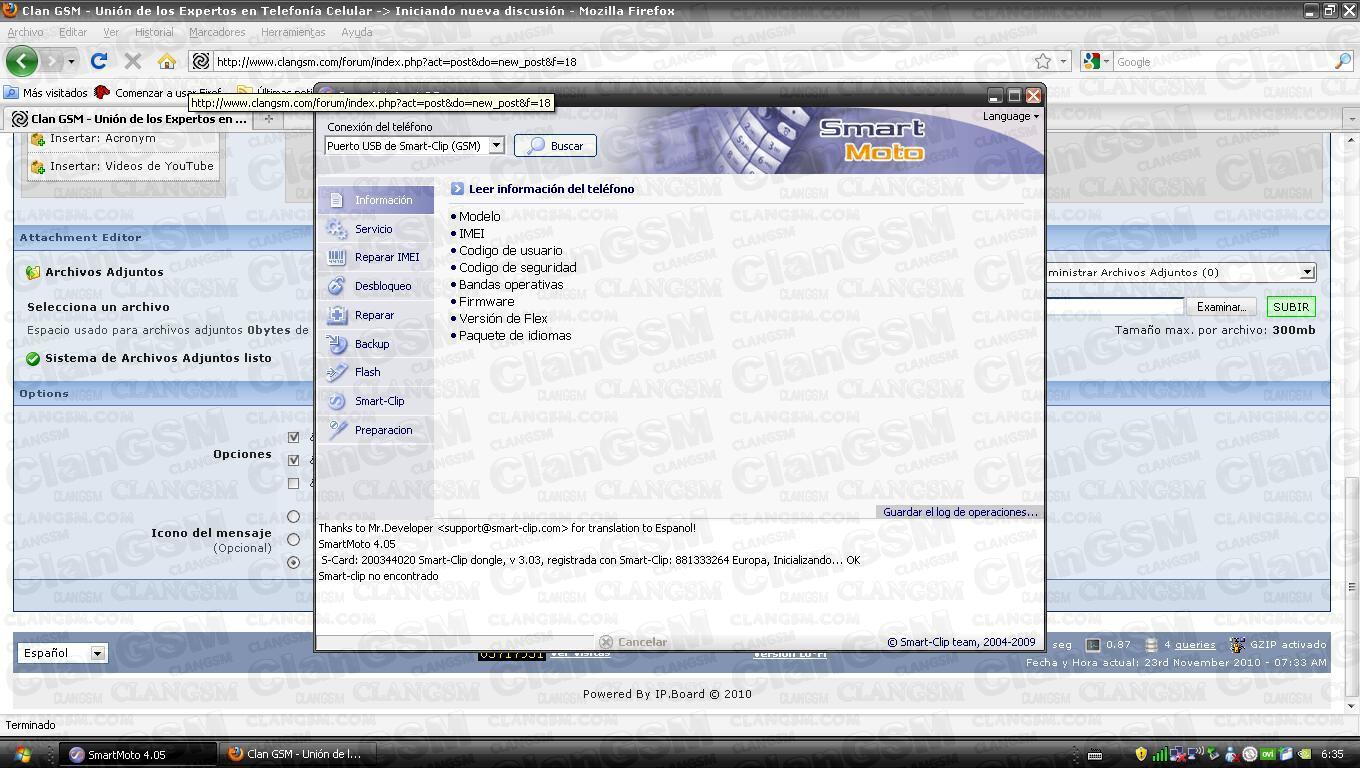Click Guardar el log de operaciones
The width and height of the screenshot is (1360, 768).
click(960, 512)
